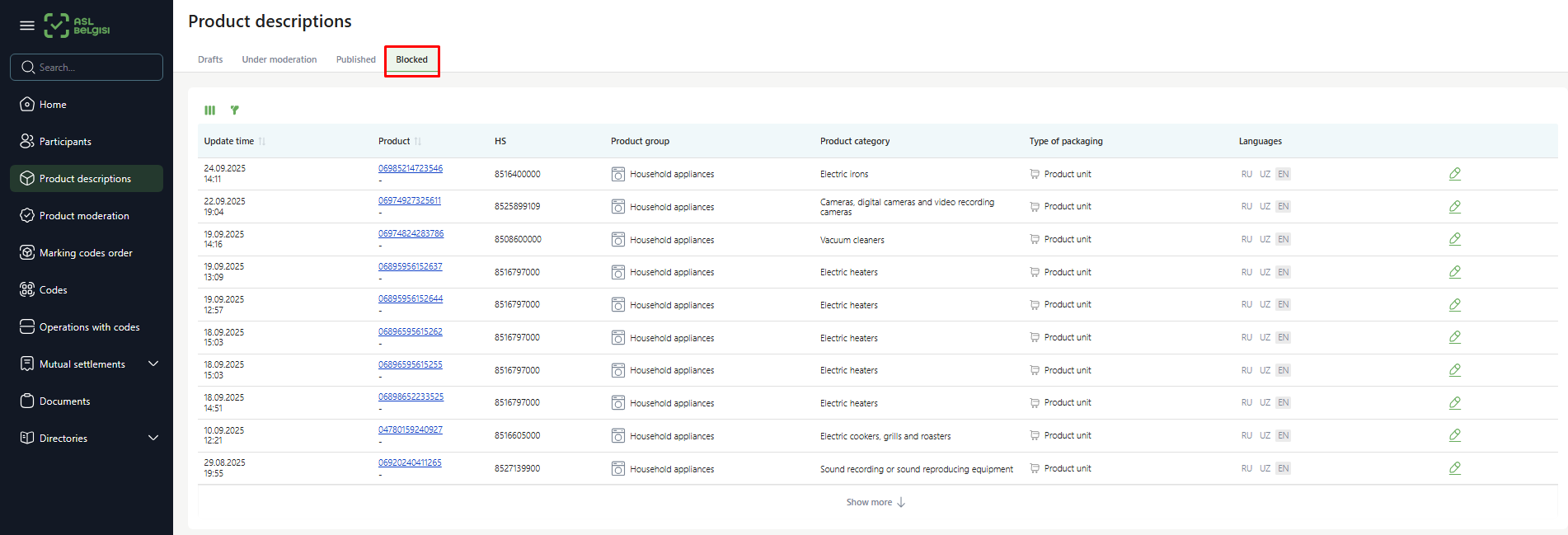The height and width of the screenshot is (535, 1568).
Task: Open the column settings icon
Action: coord(210,110)
